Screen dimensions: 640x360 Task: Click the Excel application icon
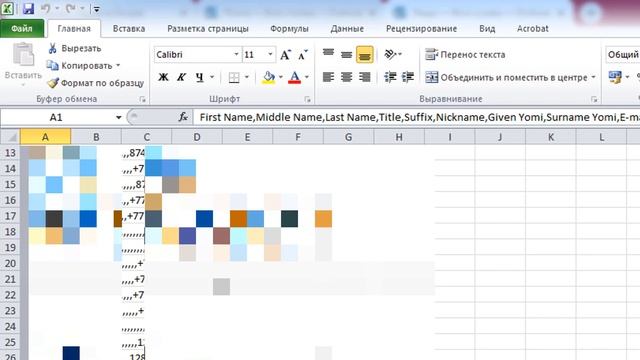click(x=7, y=8)
